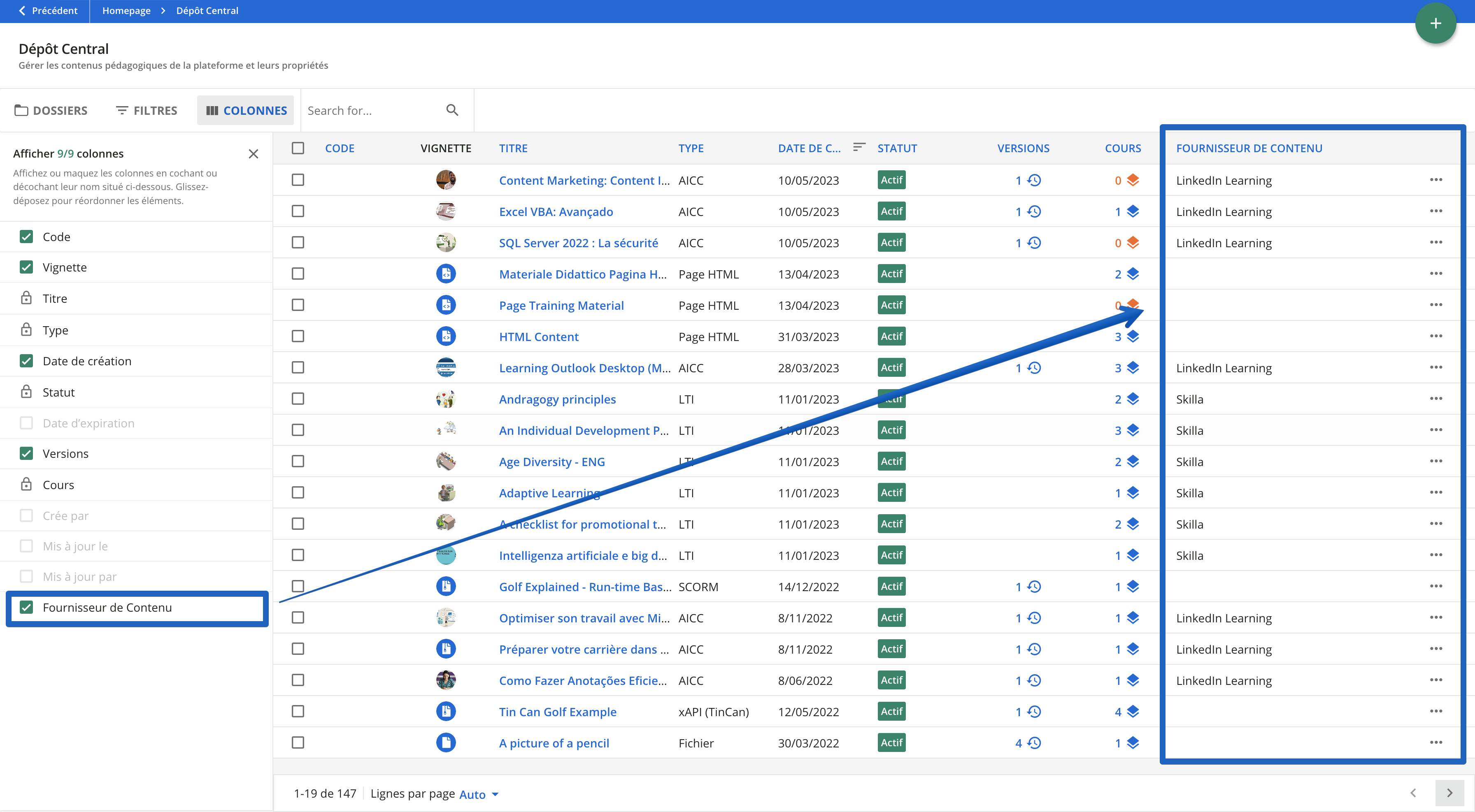This screenshot has width=1475, height=812.
Task: Check the select-all rows header checkbox
Action: tap(298, 148)
